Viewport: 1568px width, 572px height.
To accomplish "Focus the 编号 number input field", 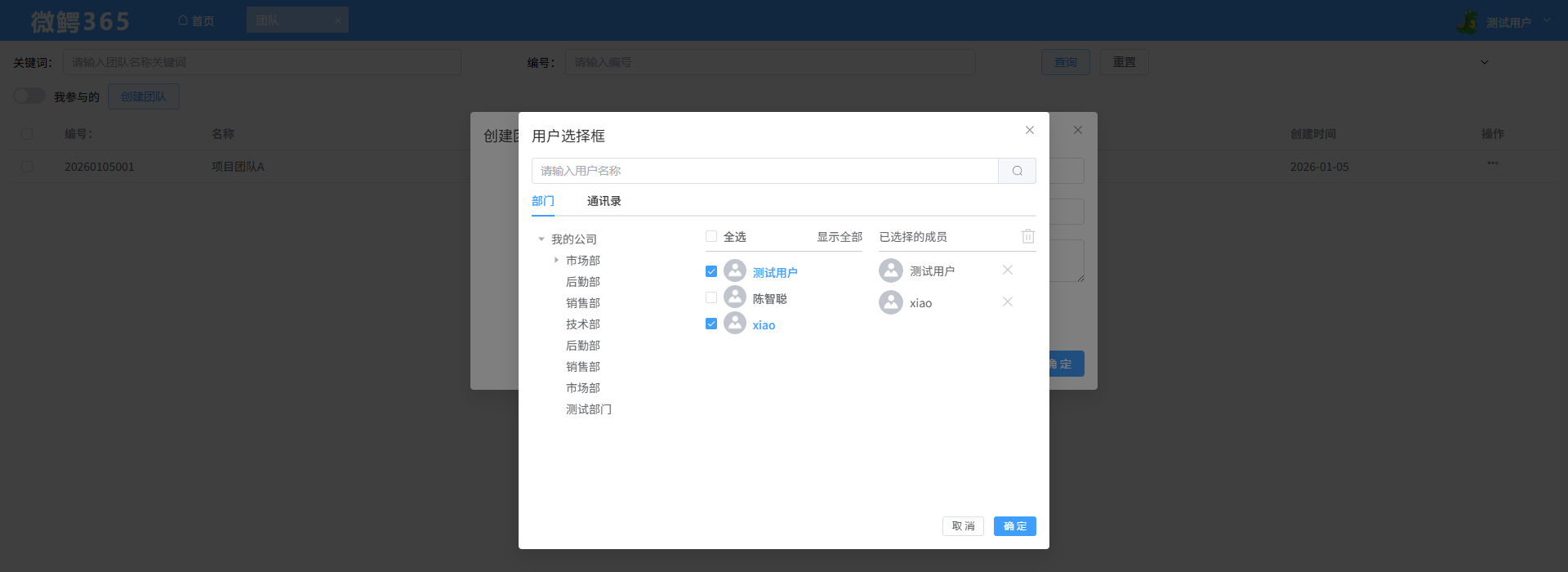I will click(x=770, y=62).
